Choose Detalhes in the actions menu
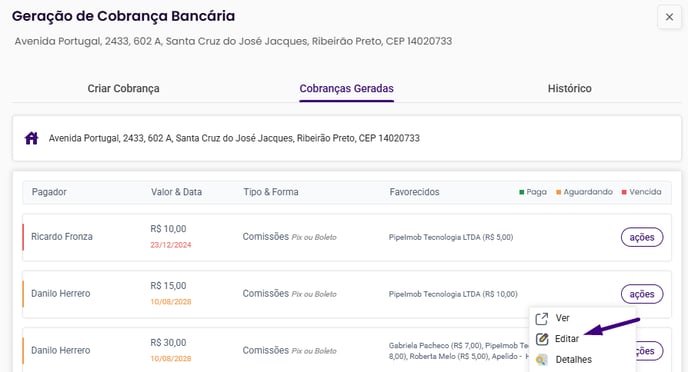This screenshot has height=372, width=688. click(573, 360)
